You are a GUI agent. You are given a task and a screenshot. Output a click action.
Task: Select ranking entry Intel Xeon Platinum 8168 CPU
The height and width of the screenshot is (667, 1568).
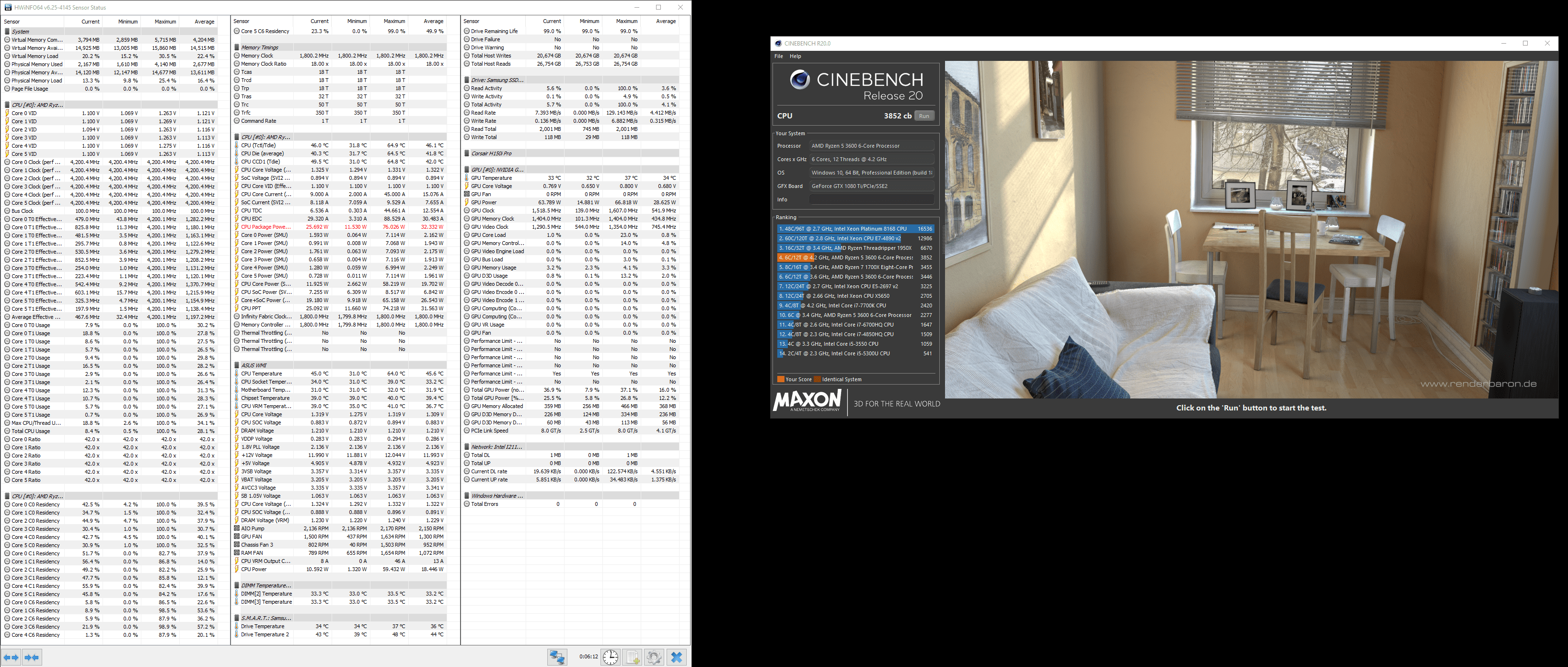(x=855, y=229)
